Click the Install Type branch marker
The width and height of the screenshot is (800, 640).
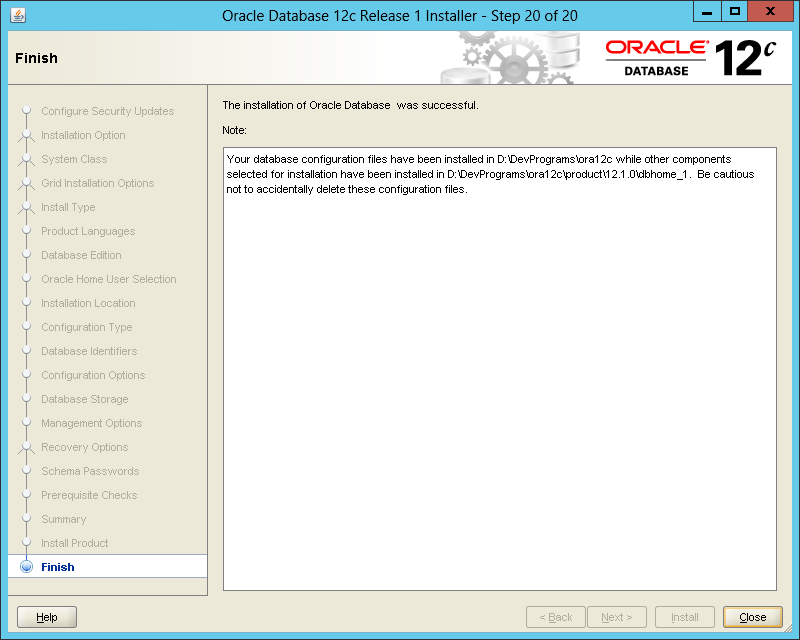coord(27,207)
